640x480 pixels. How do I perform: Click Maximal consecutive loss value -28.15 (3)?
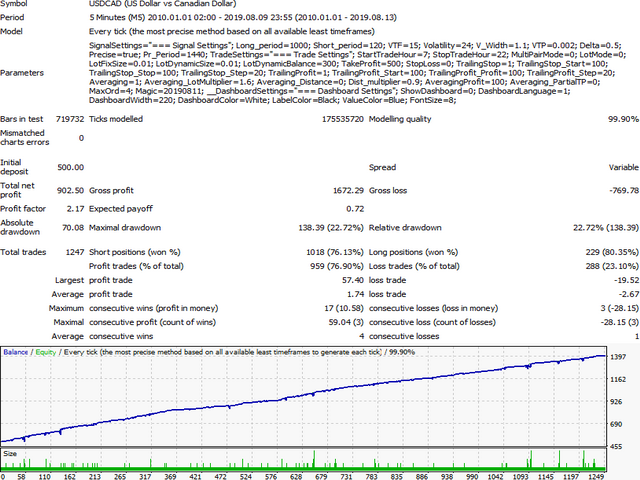click(x=620, y=322)
